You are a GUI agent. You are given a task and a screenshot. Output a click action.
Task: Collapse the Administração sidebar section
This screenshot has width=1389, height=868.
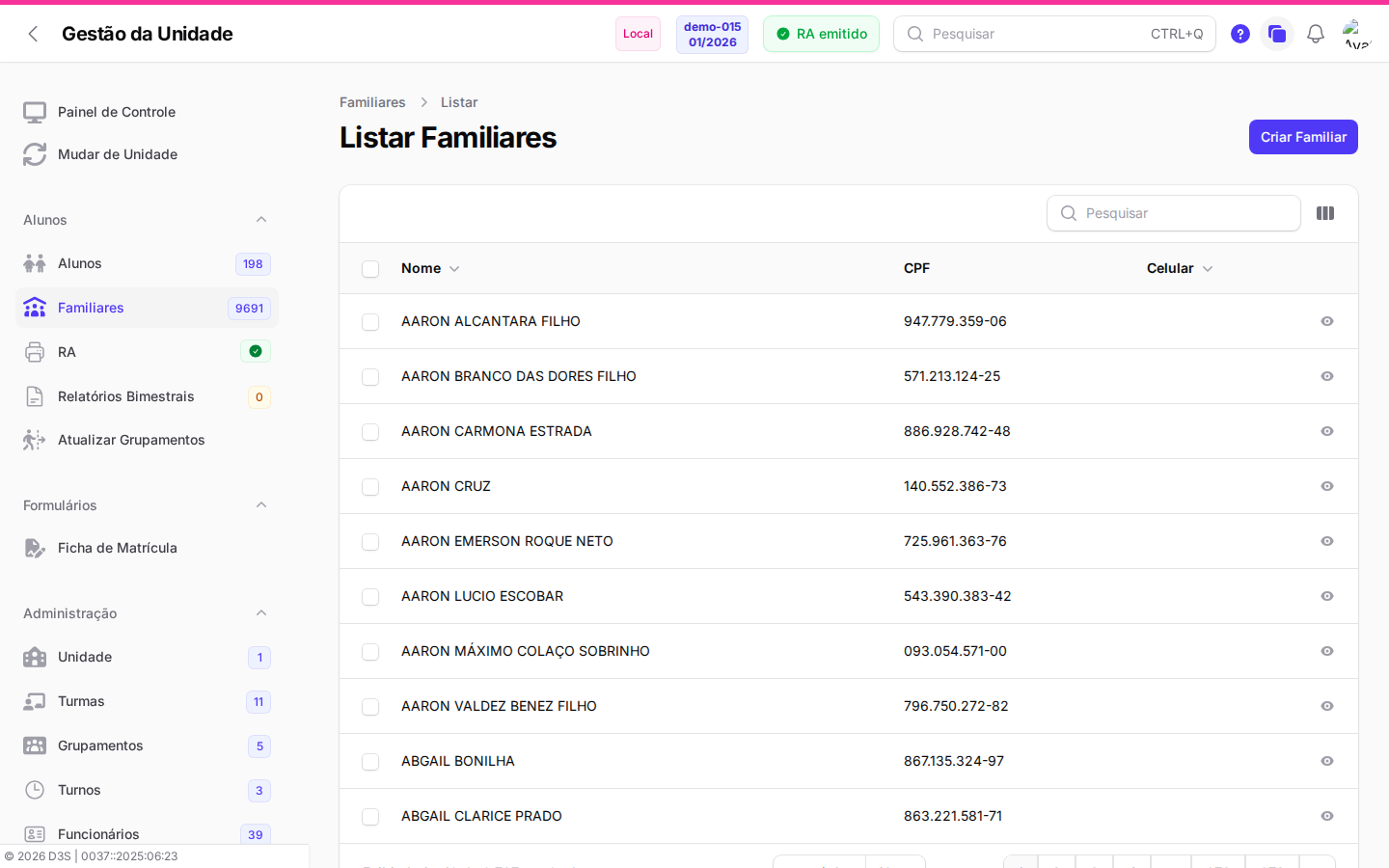click(261, 613)
